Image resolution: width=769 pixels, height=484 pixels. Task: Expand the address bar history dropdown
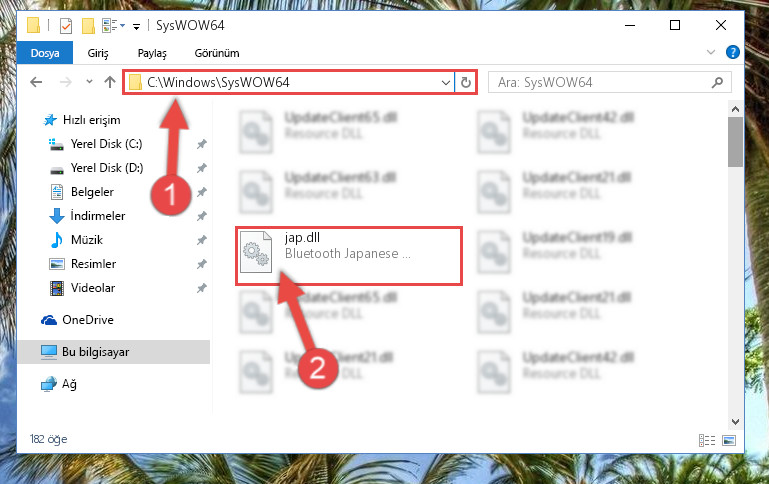click(445, 82)
